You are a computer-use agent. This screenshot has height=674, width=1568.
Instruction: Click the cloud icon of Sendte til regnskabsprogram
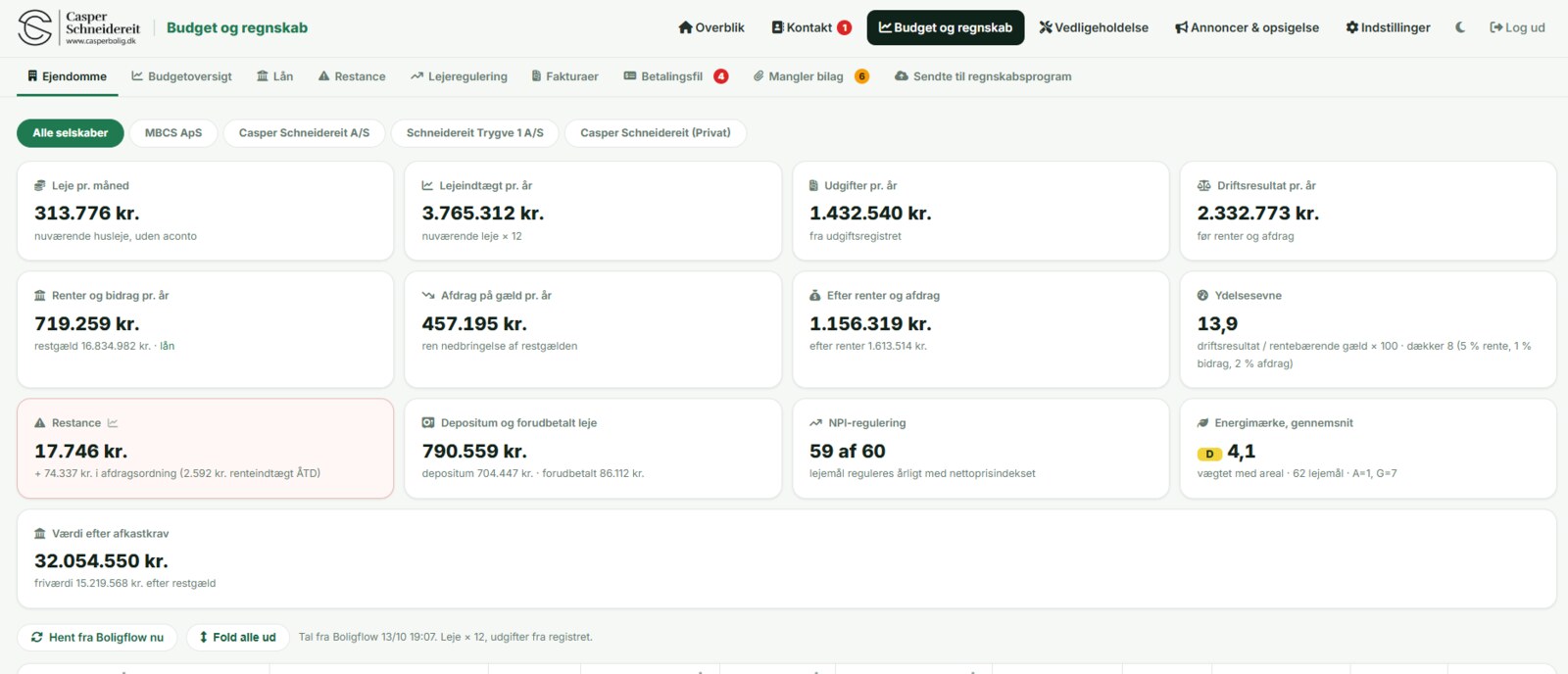click(x=902, y=76)
